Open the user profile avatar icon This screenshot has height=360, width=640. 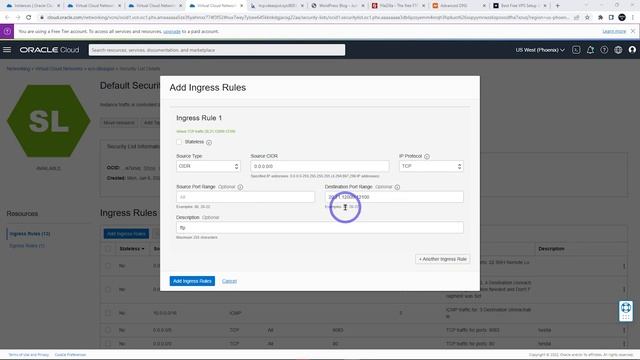(x=632, y=50)
